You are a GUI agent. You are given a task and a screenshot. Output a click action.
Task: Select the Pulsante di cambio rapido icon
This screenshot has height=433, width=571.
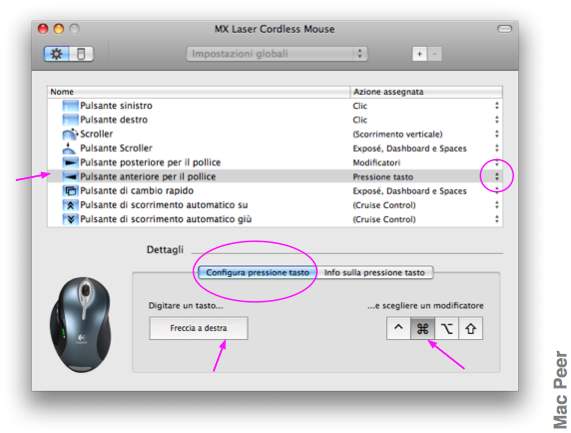point(70,191)
